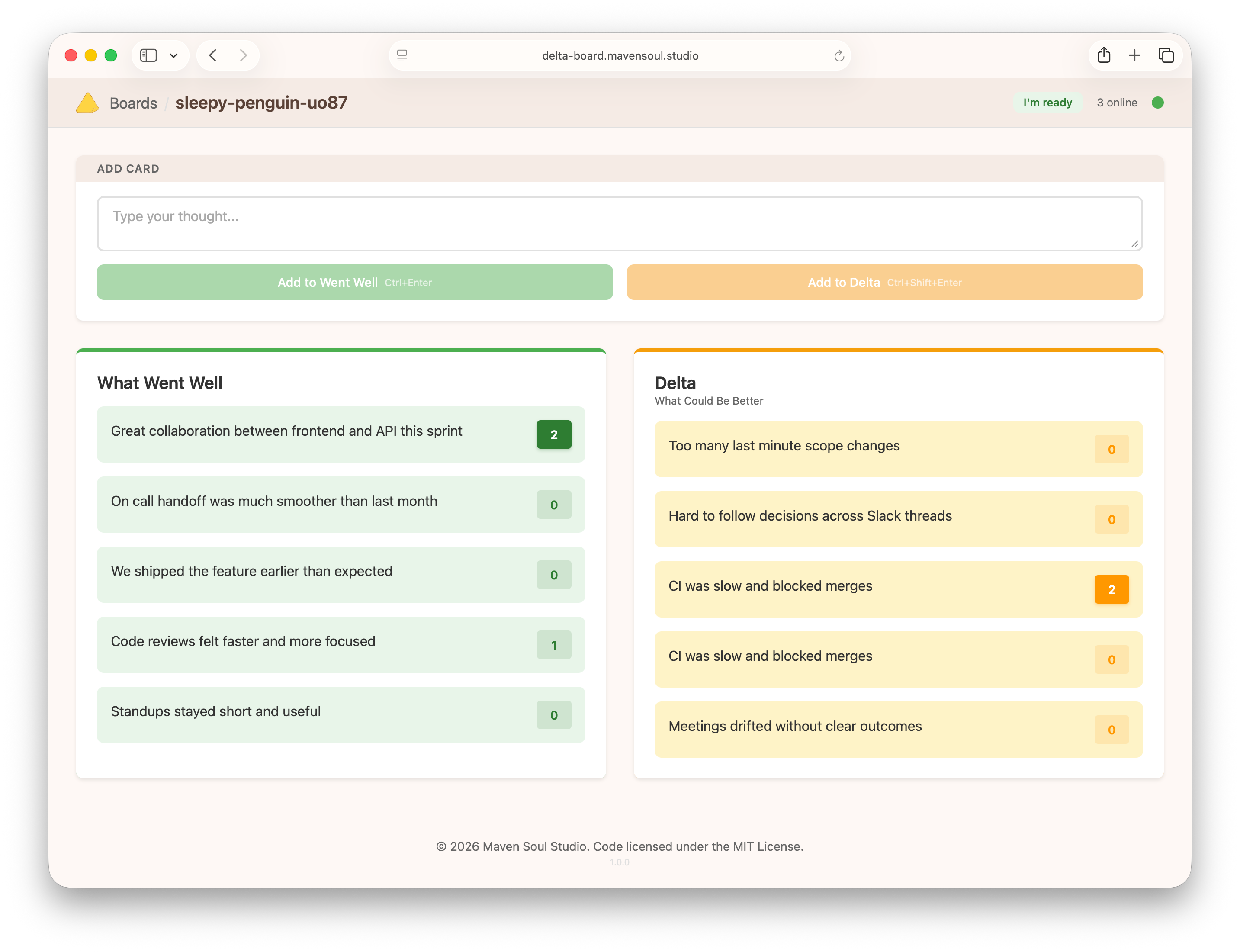Click vote badge on 'Great collaboration' card
Viewport: 1240px width, 952px height.
(x=553, y=434)
